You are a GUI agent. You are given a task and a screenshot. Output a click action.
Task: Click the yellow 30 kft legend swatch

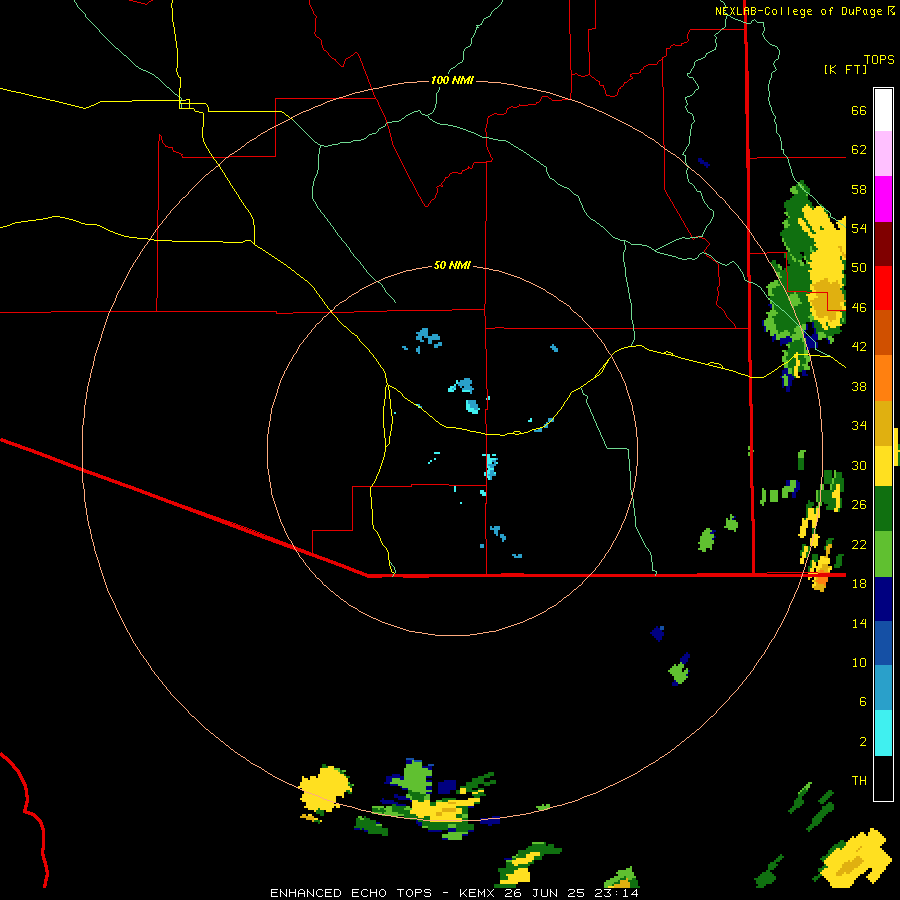[883, 465]
